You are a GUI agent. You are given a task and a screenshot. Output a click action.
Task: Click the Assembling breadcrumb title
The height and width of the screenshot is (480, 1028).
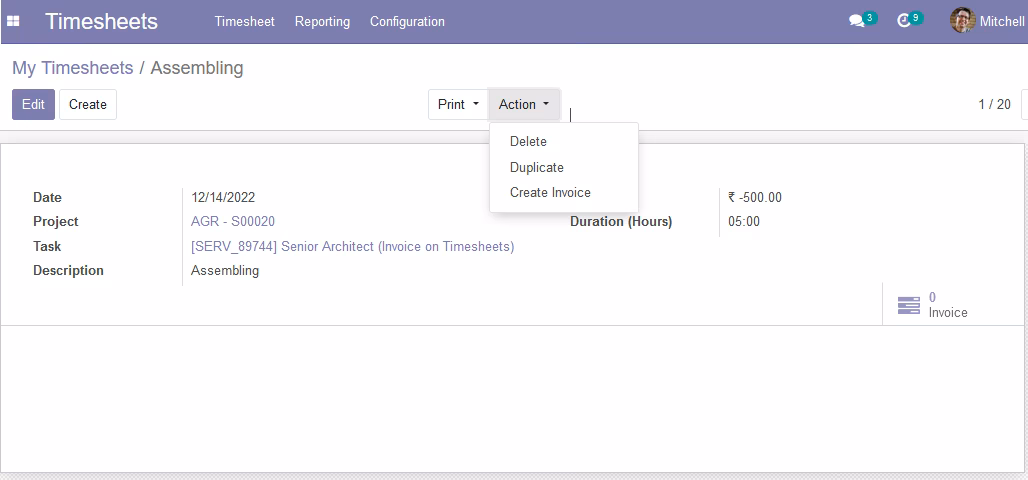tap(197, 68)
